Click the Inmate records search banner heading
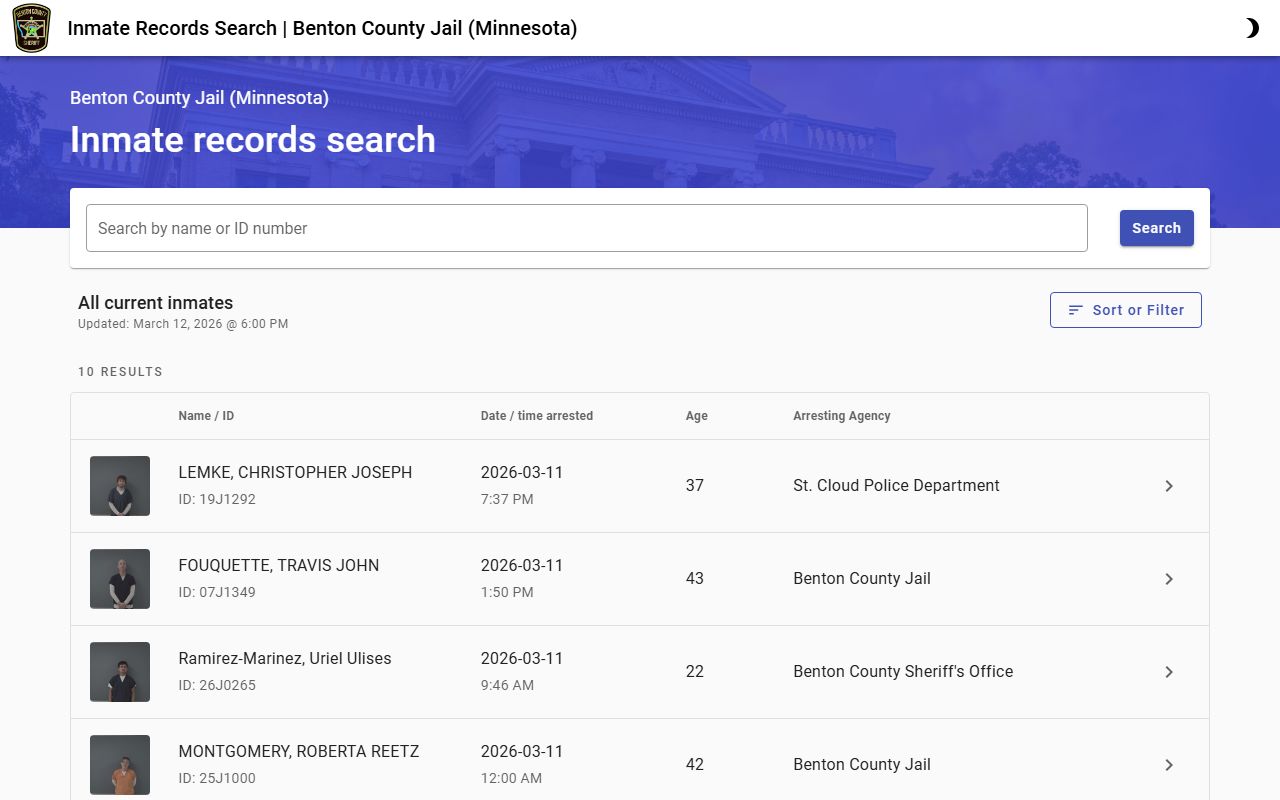Screen dimensions: 1280x800 tap(253, 139)
